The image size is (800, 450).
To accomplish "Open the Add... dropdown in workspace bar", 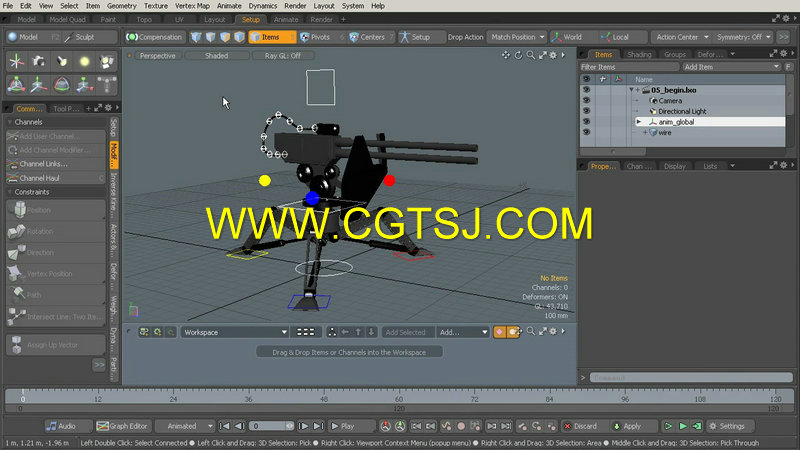I will click(463, 332).
